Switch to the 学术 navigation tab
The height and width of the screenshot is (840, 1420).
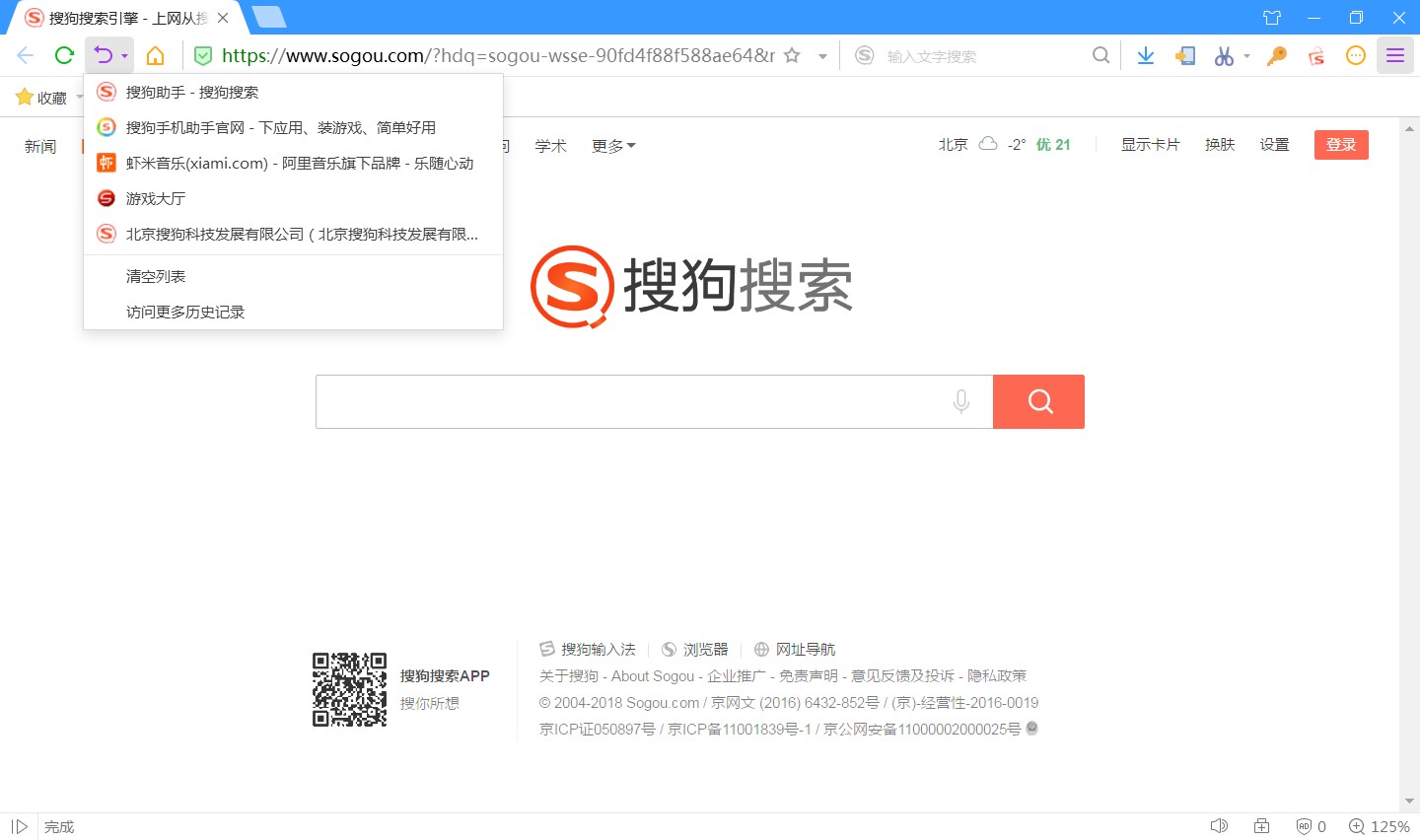[x=551, y=145]
